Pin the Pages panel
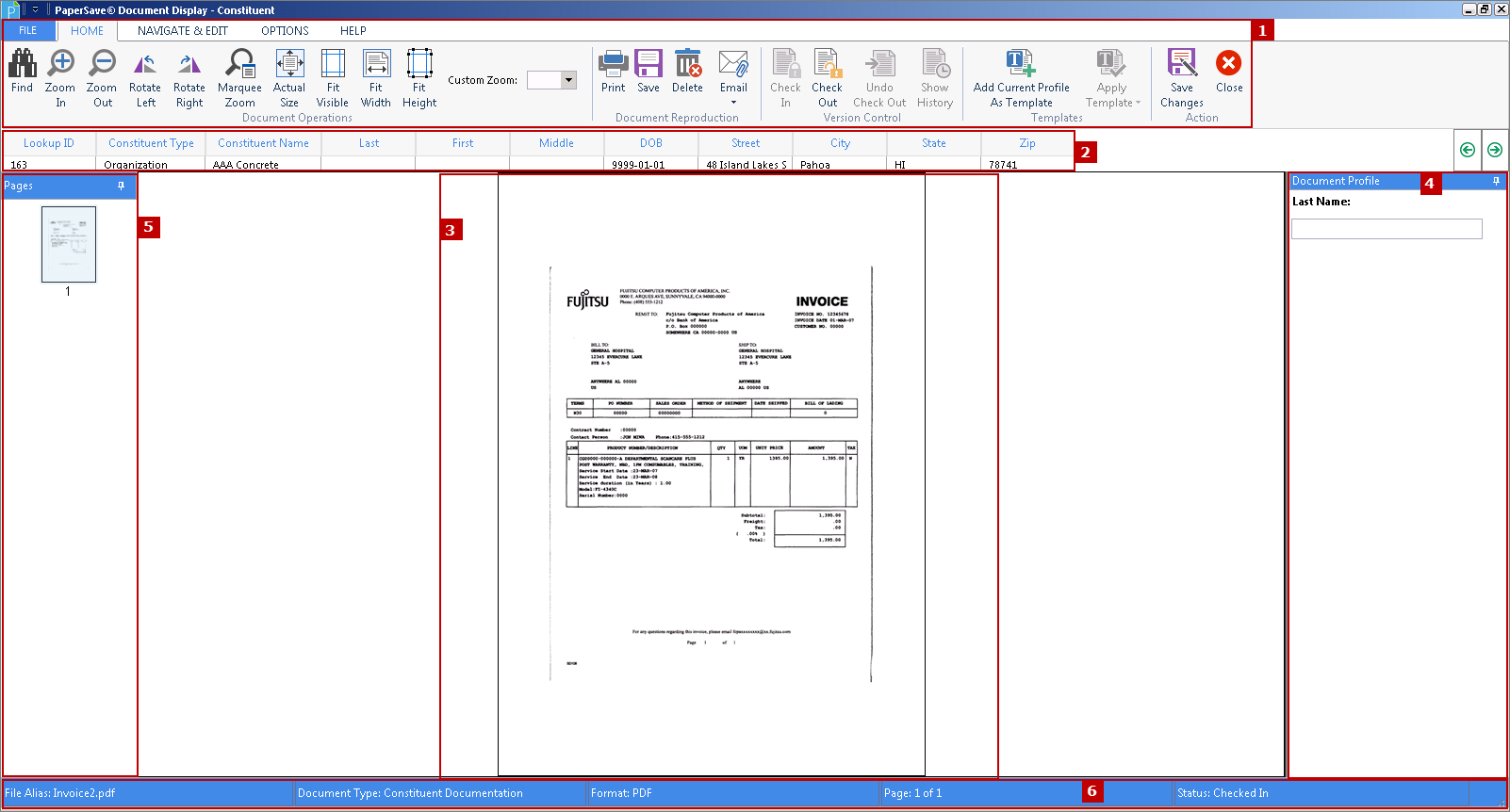This screenshot has height=812, width=1510. click(x=121, y=186)
